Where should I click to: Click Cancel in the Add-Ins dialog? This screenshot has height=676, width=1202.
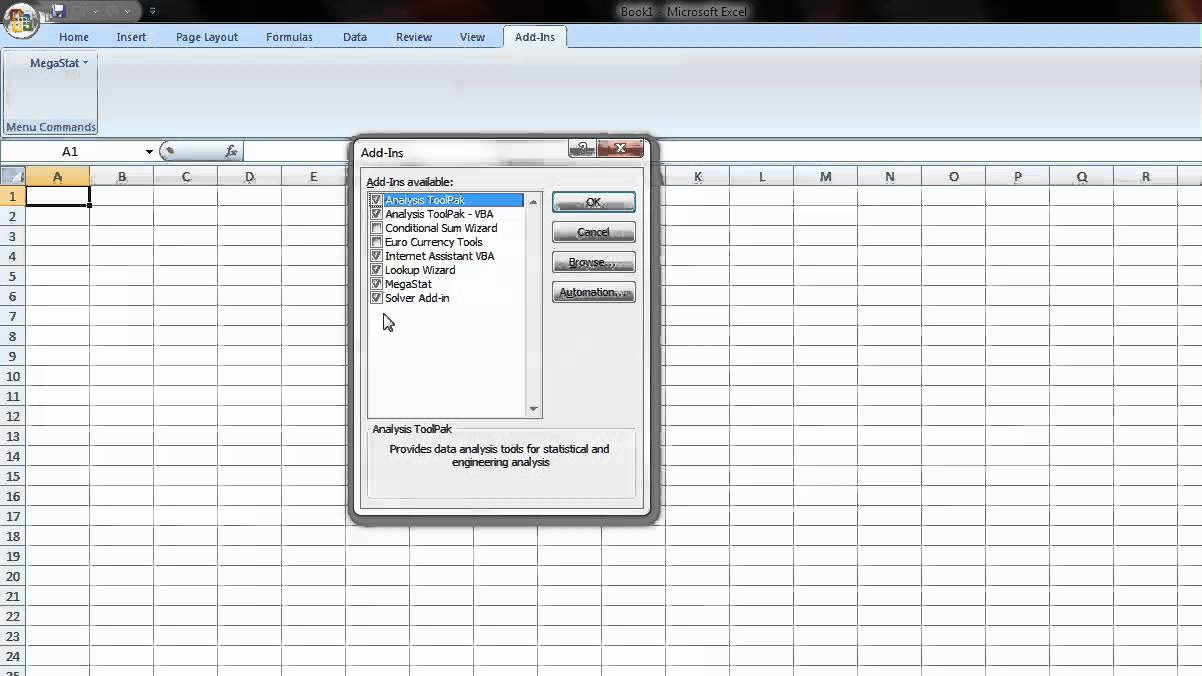point(594,232)
